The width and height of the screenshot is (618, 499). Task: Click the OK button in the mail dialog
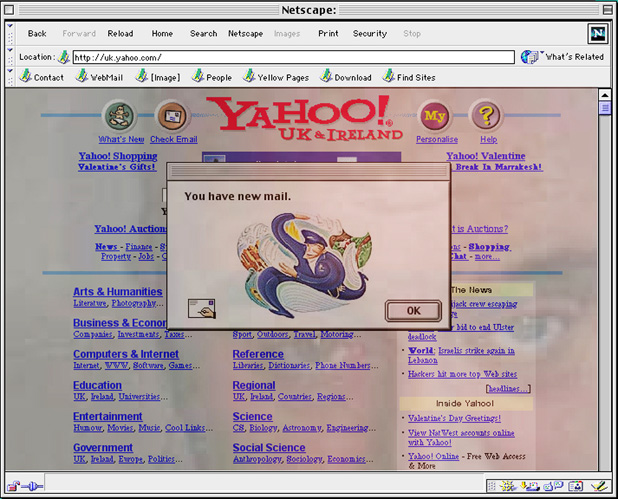pyautogui.click(x=413, y=311)
